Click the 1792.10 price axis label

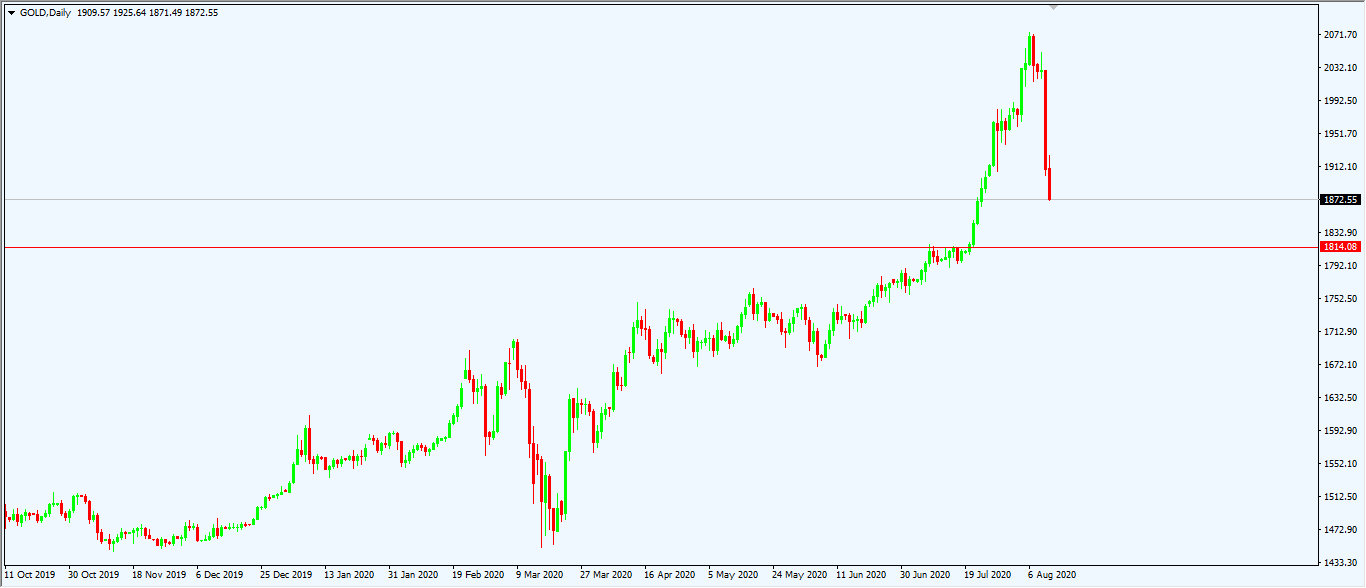1340,266
